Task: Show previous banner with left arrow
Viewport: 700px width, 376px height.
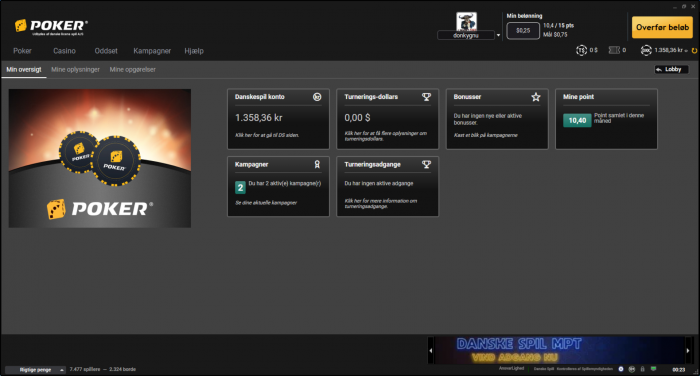Action: click(x=431, y=351)
